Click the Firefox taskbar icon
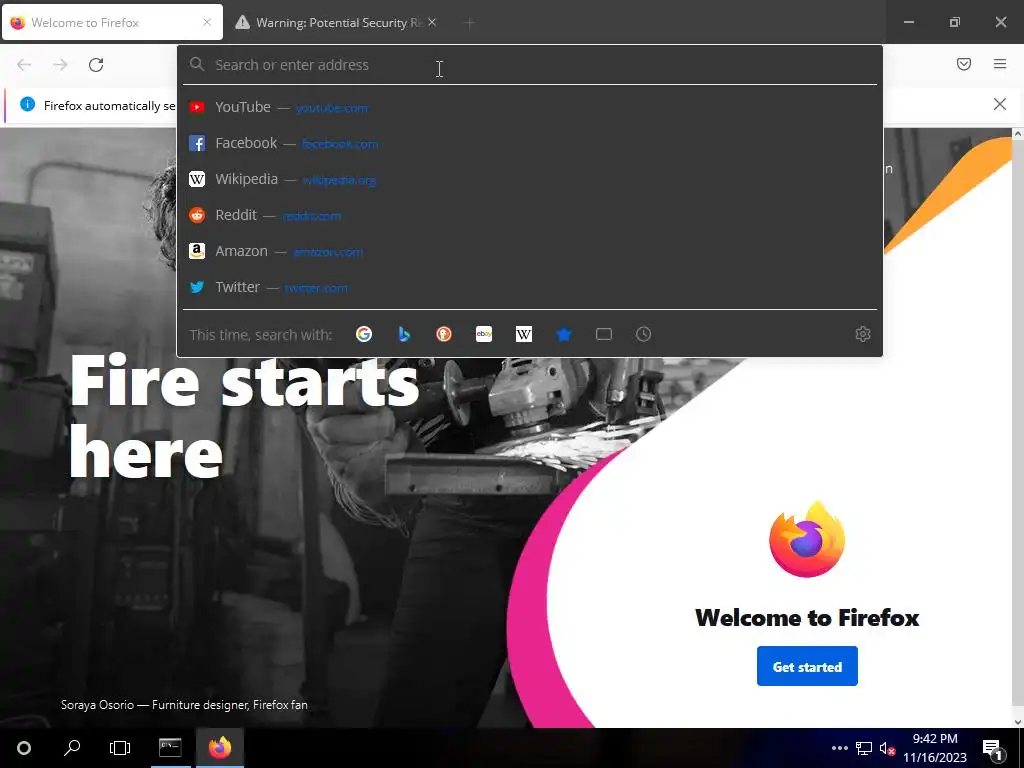This screenshot has height=768, width=1024. [x=220, y=748]
